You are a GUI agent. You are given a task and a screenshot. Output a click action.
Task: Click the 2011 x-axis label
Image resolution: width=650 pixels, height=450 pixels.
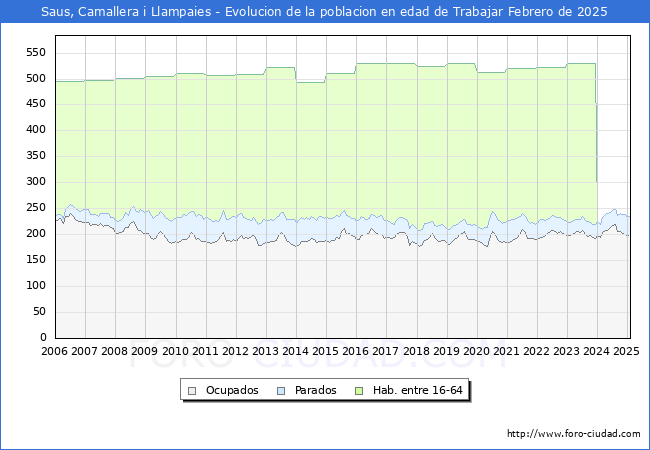206,351
